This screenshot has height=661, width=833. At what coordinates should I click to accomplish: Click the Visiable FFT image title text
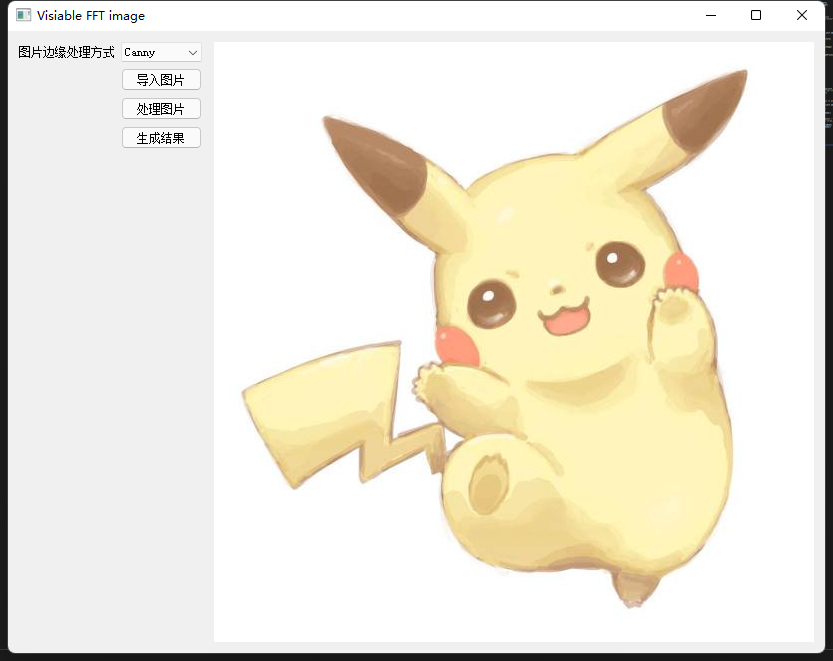coord(91,16)
